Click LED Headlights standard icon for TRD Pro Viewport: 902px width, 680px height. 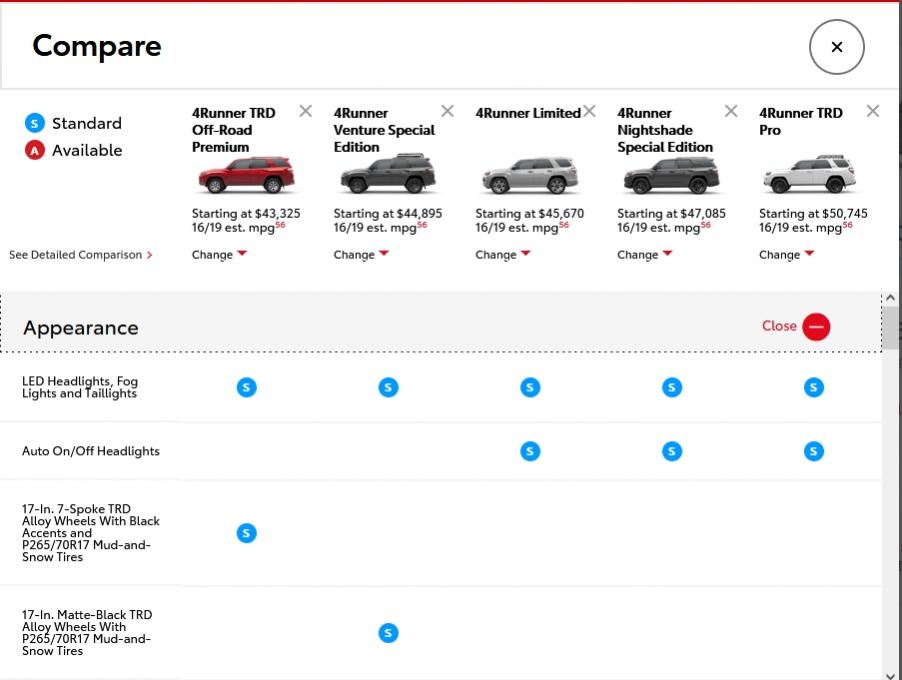click(x=813, y=387)
